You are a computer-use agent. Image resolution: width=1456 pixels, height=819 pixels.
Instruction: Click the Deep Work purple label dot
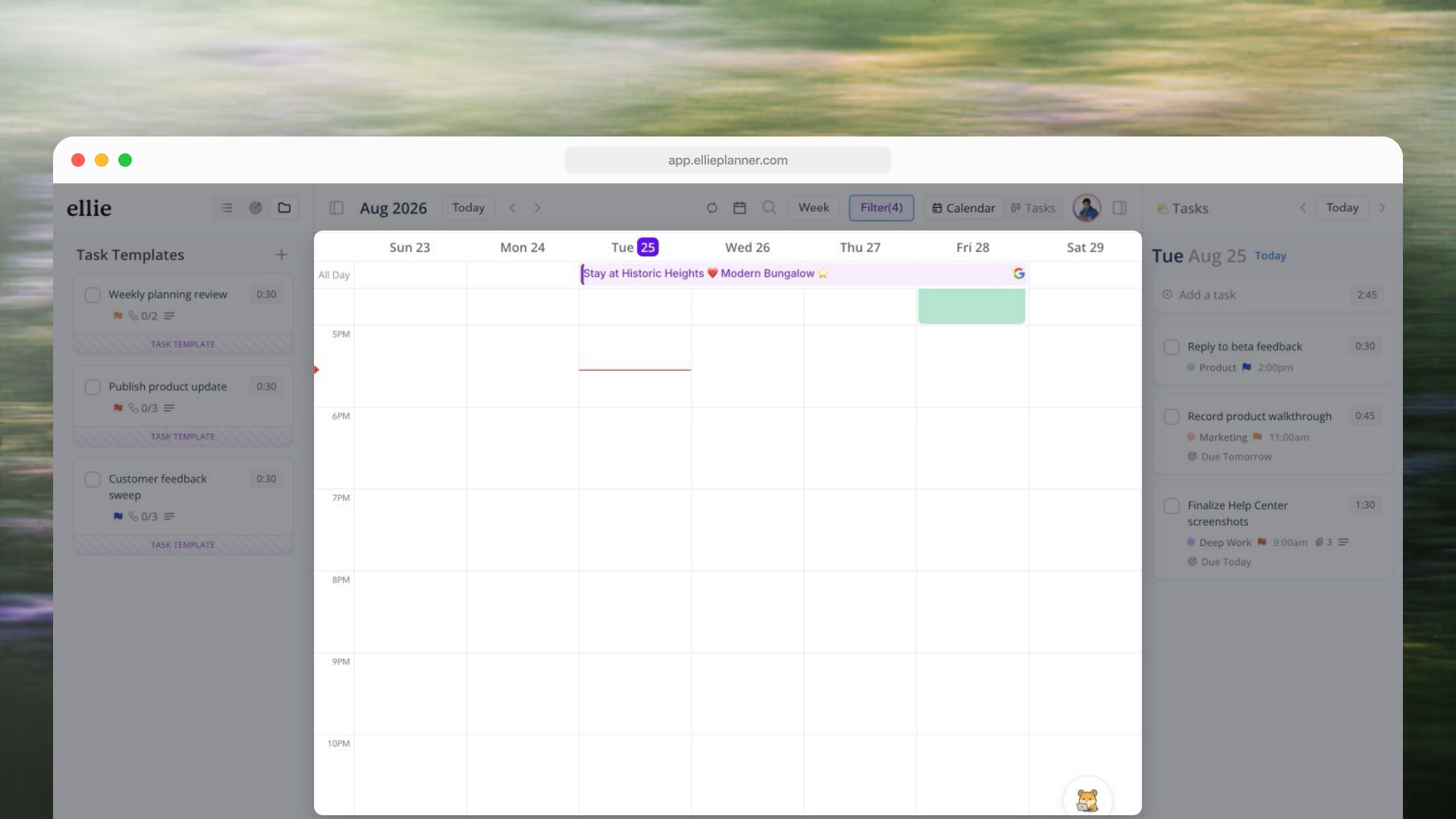1191,542
